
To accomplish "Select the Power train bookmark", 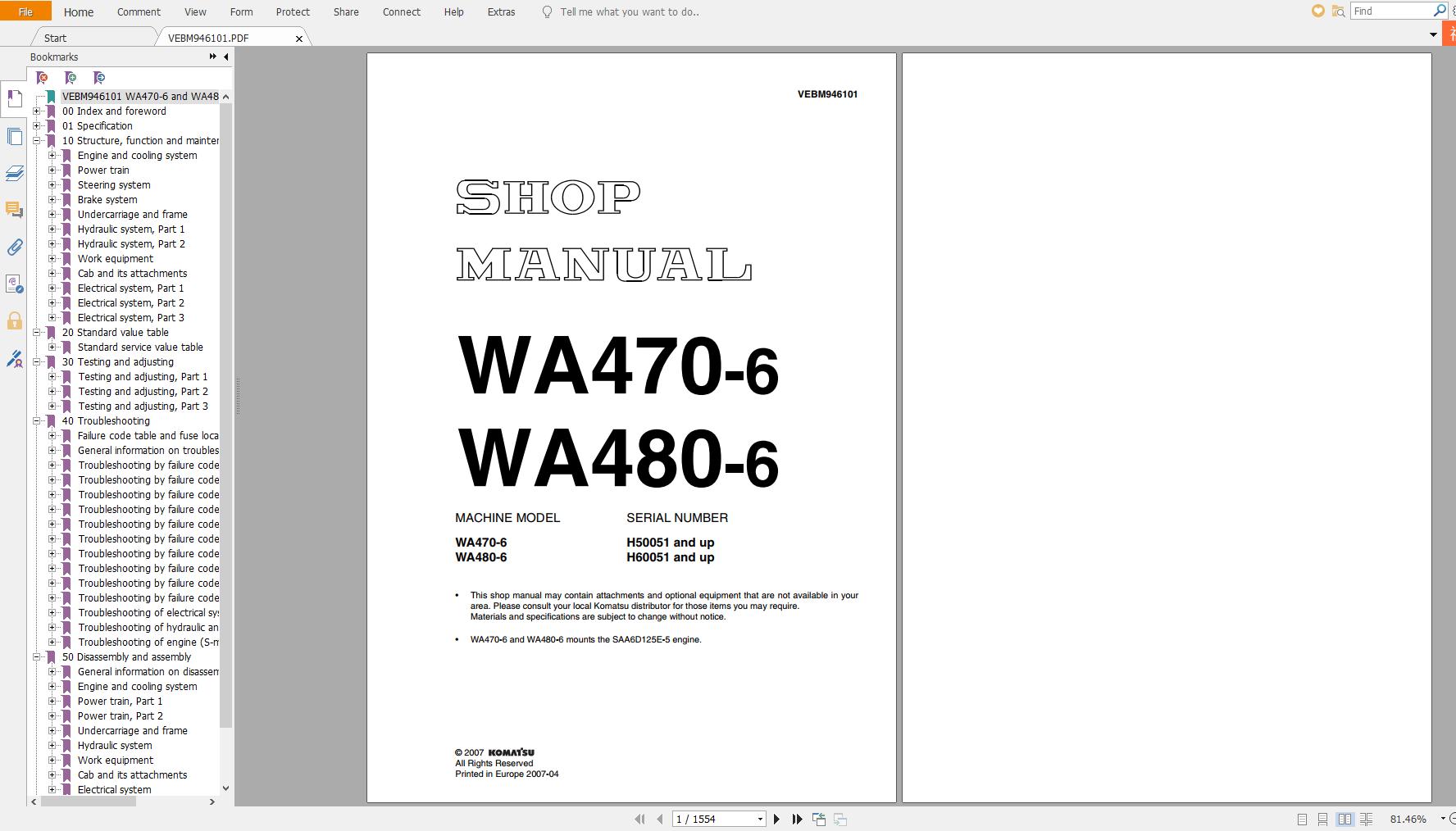I will pos(104,170).
